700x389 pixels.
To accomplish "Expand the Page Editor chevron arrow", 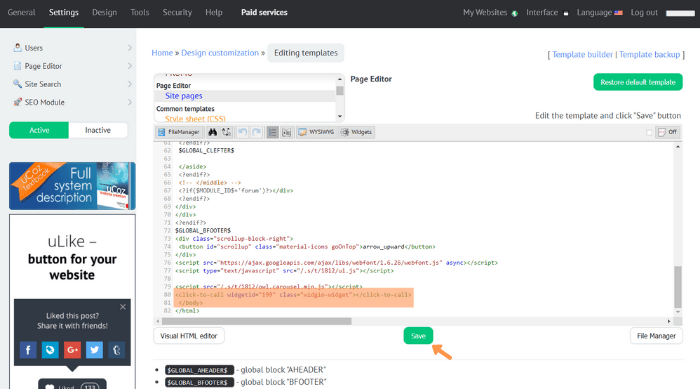I will 129,66.
